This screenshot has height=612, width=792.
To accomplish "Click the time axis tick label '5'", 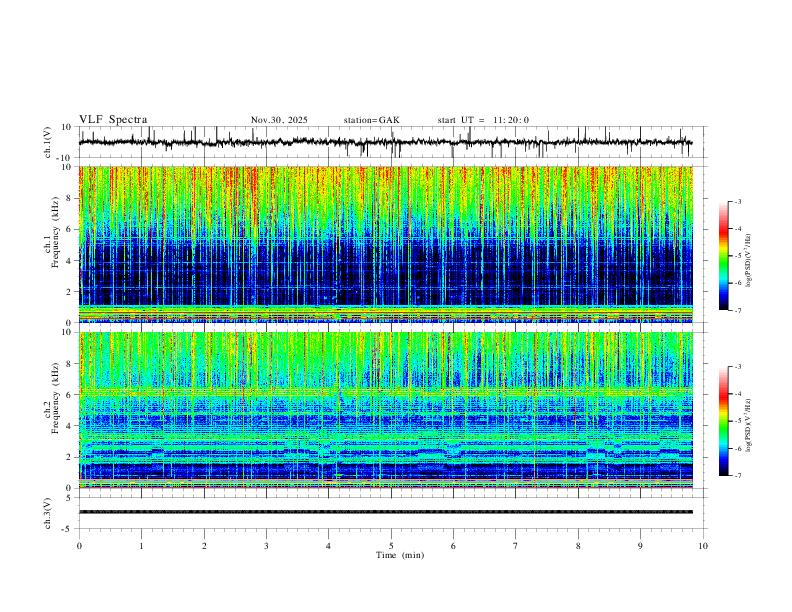I will click(x=391, y=546).
